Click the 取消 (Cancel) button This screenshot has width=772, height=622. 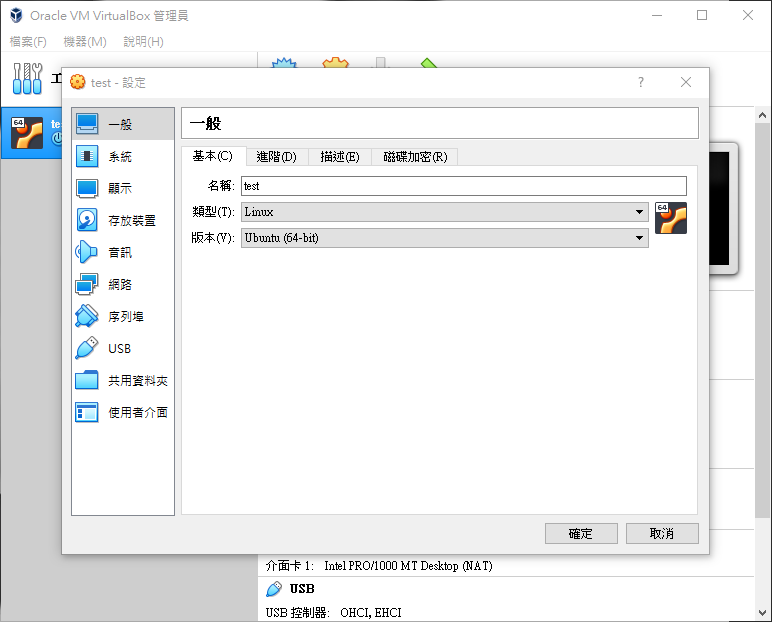coord(662,533)
